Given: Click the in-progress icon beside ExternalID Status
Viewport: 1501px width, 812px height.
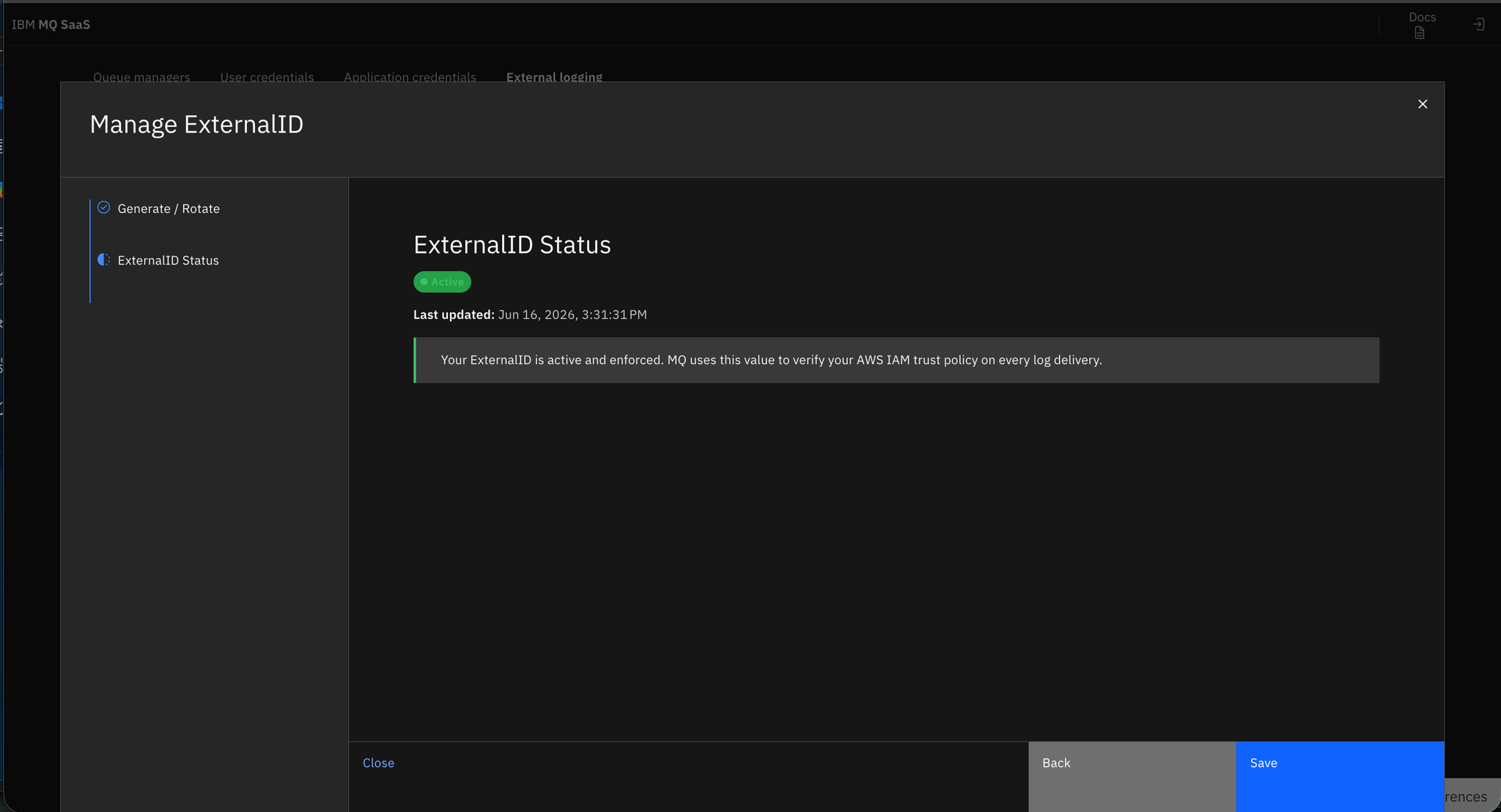Looking at the screenshot, I should coord(104,259).
